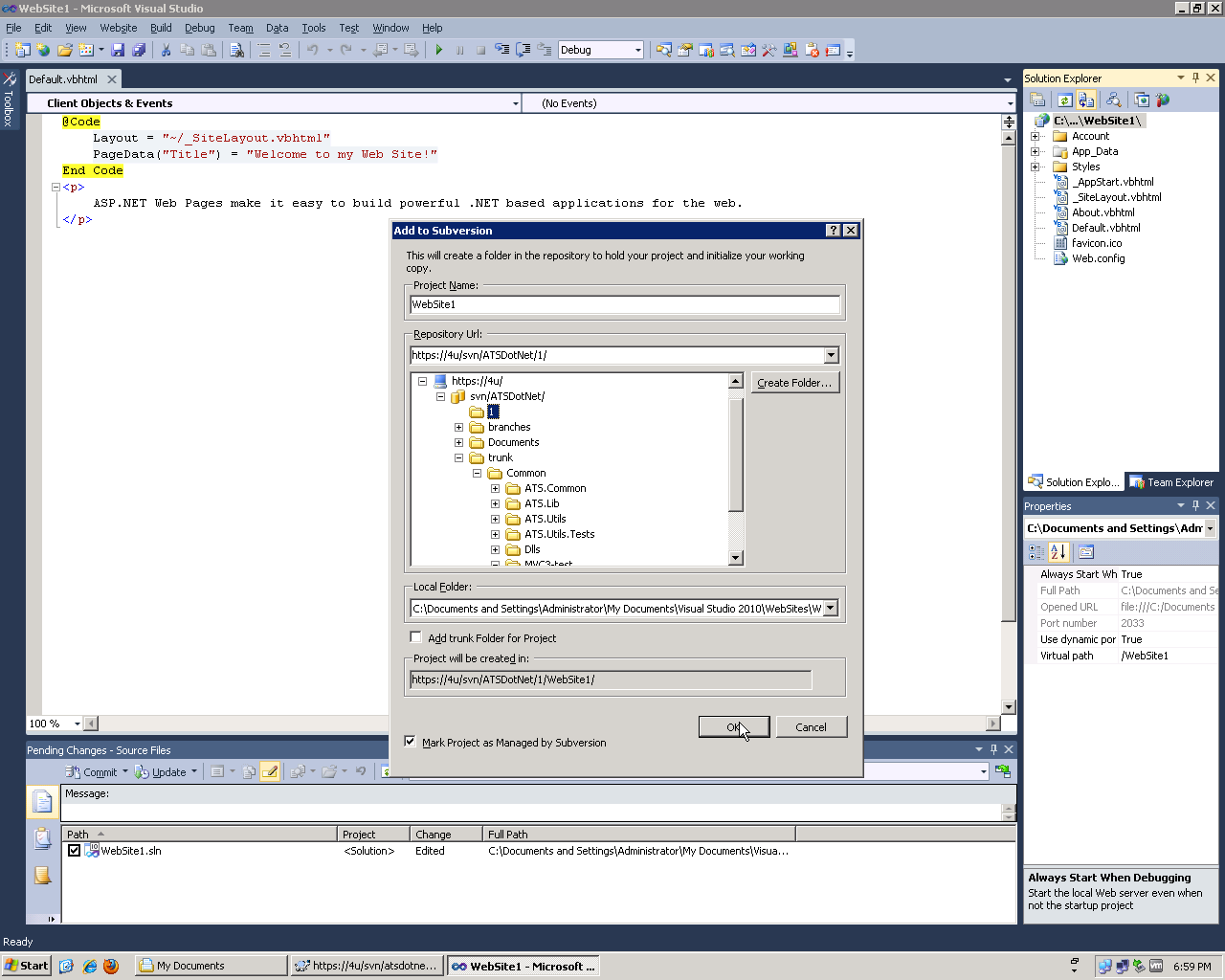This screenshot has width=1225, height=980.
Task: Click the Show Desktop quick launch icon
Action: 66,966
